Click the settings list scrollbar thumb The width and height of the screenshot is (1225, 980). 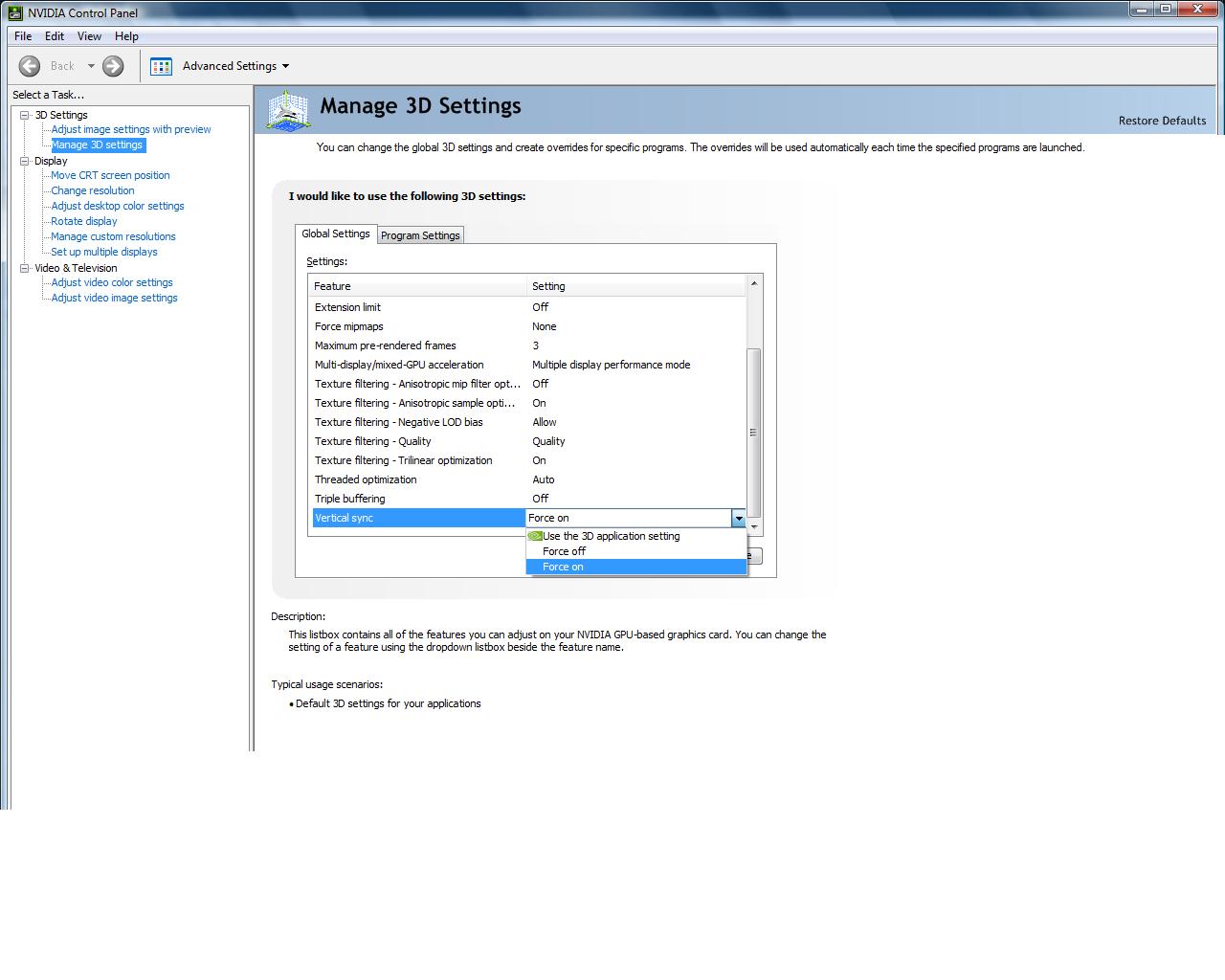[x=754, y=432]
